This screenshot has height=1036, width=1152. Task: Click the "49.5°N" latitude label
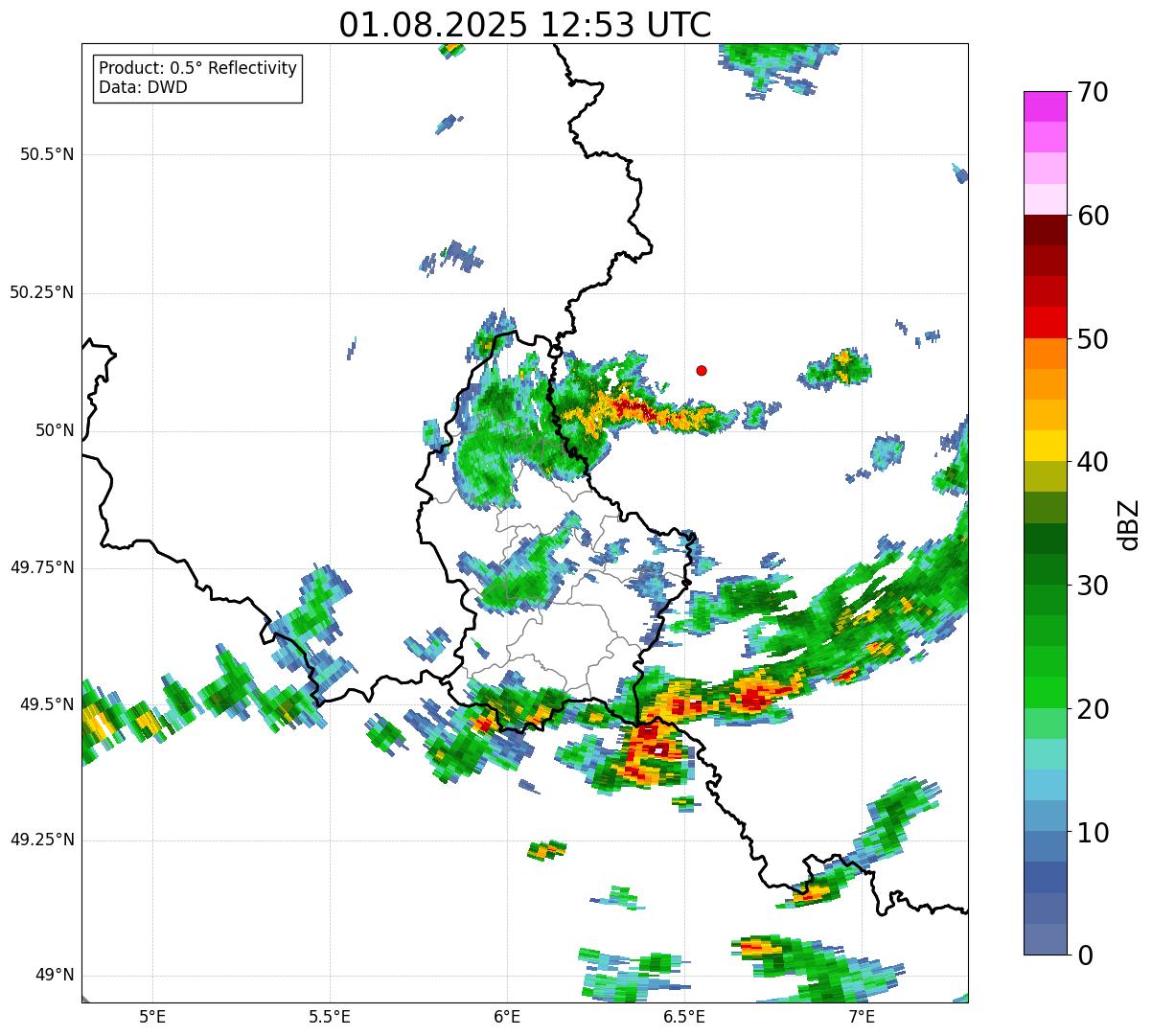click(47, 704)
